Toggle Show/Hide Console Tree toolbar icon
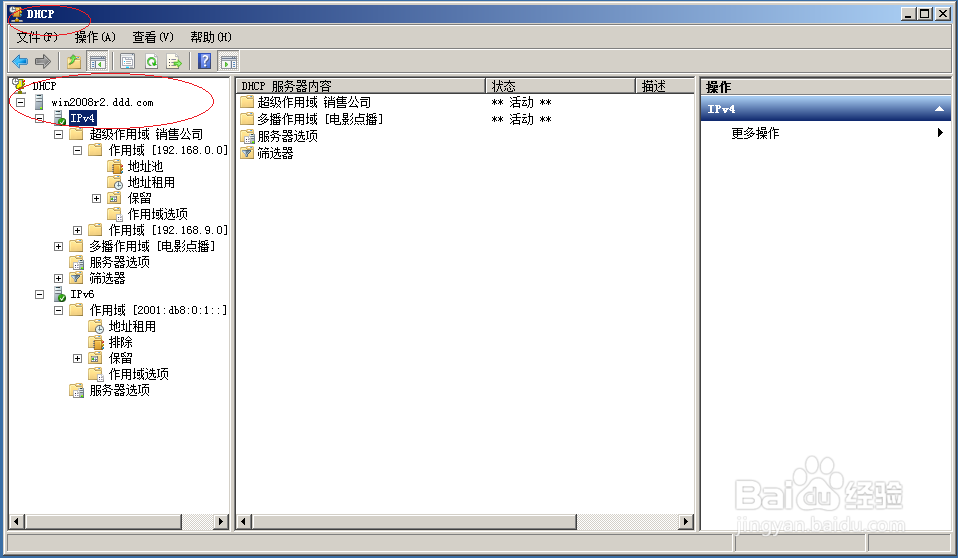Image resolution: width=958 pixels, height=558 pixels. point(97,61)
